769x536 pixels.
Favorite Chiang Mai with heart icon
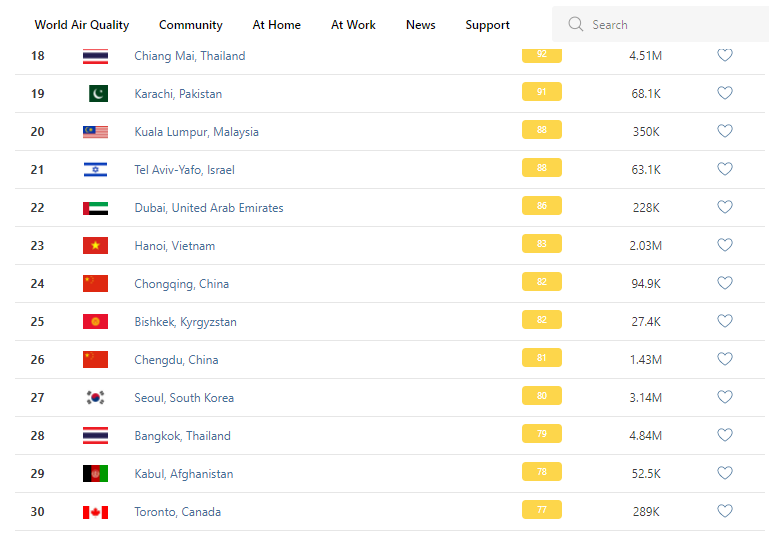[725, 56]
